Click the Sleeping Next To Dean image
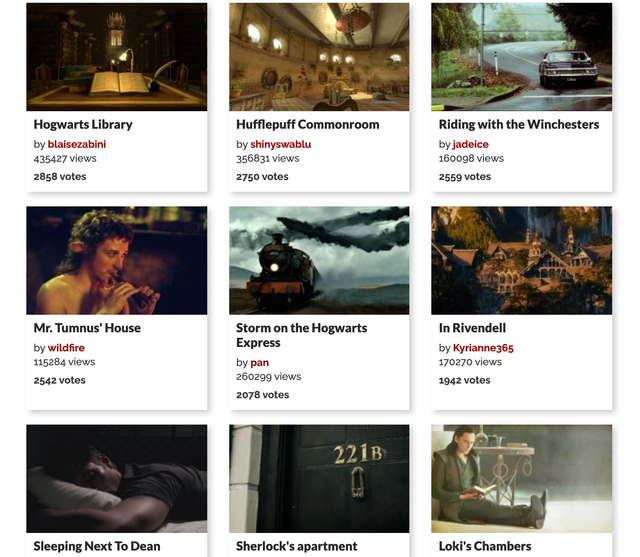Screen dimensions: 640x557 click(x=117, y=479)
